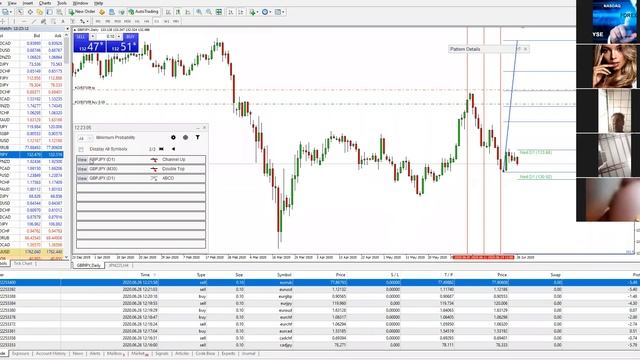This screenshot has width=640, height=360.
Task: Select the text label tool
Action: [73, 21]
